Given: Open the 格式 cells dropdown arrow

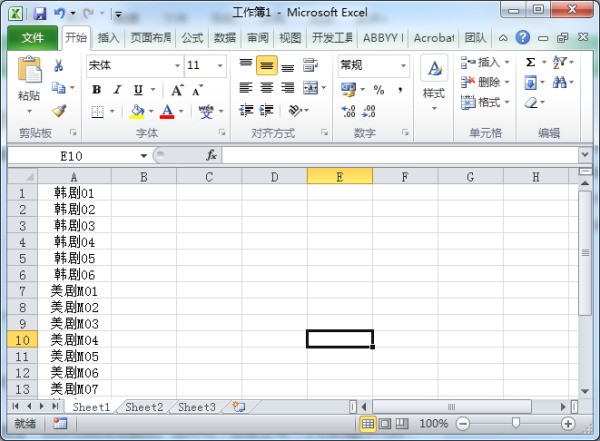Looking at the screenshot, I should pos(507,102).
